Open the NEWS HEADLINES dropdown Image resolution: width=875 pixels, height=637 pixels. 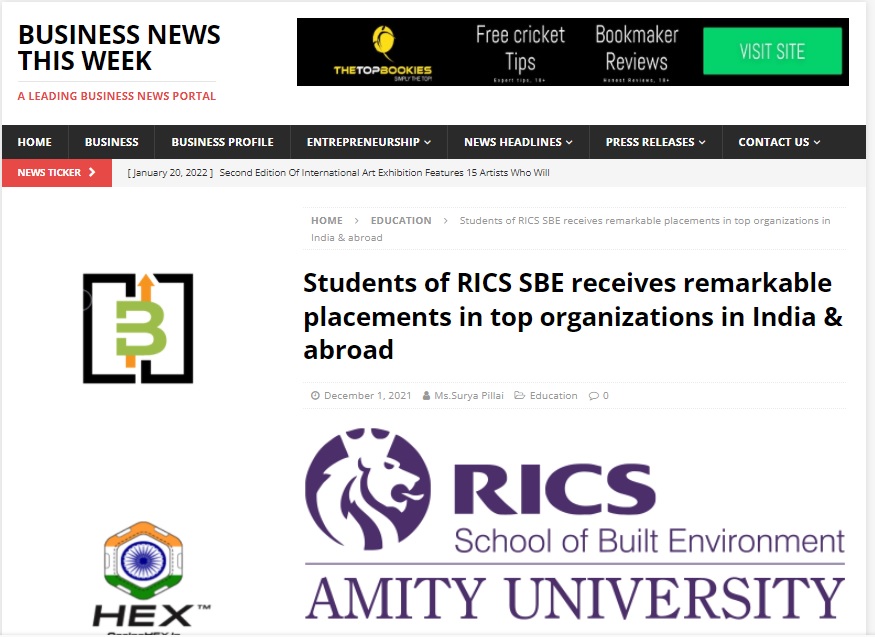tap(517, 142)
